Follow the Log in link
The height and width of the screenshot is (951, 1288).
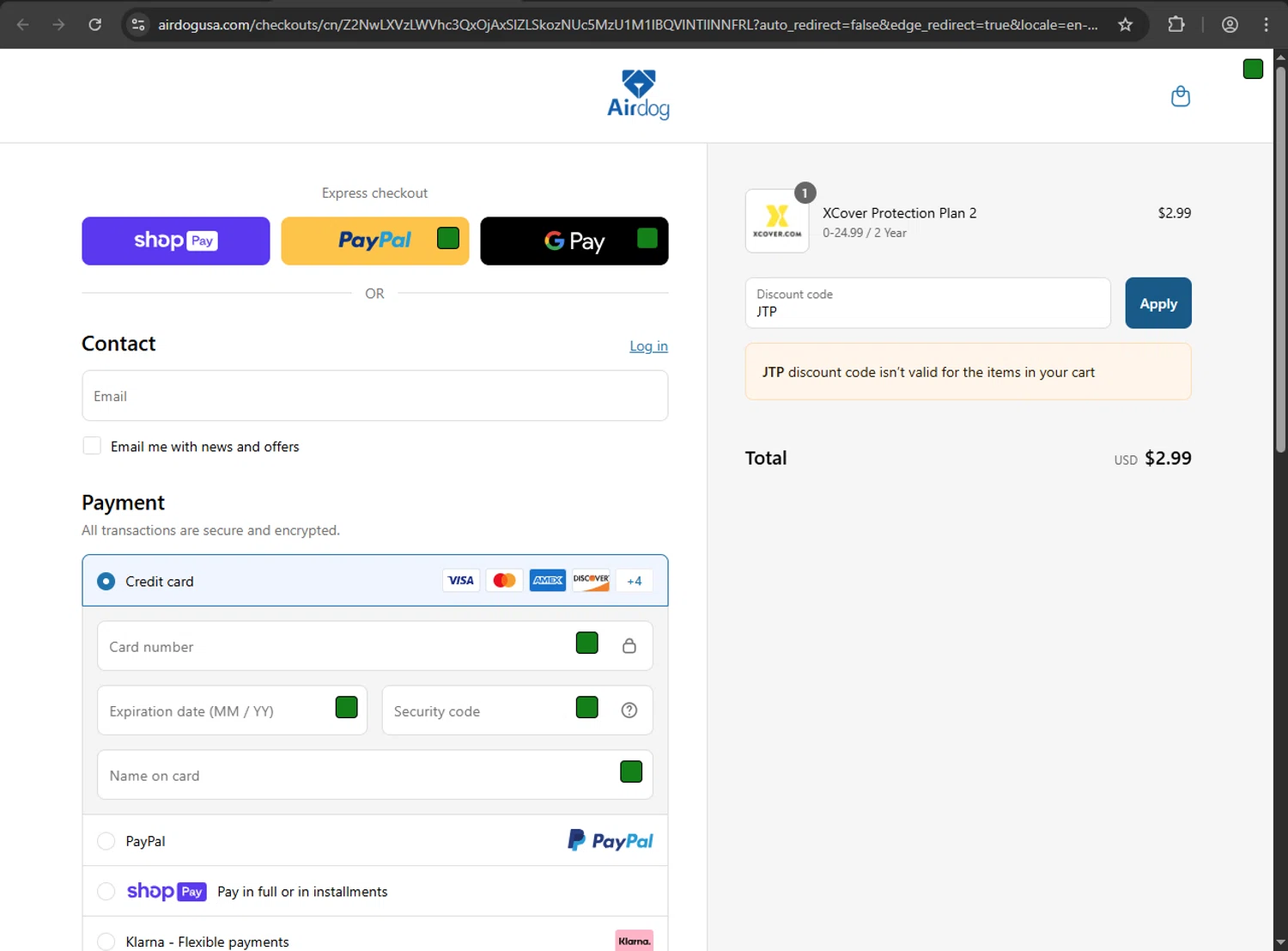[x=648, y=346]
